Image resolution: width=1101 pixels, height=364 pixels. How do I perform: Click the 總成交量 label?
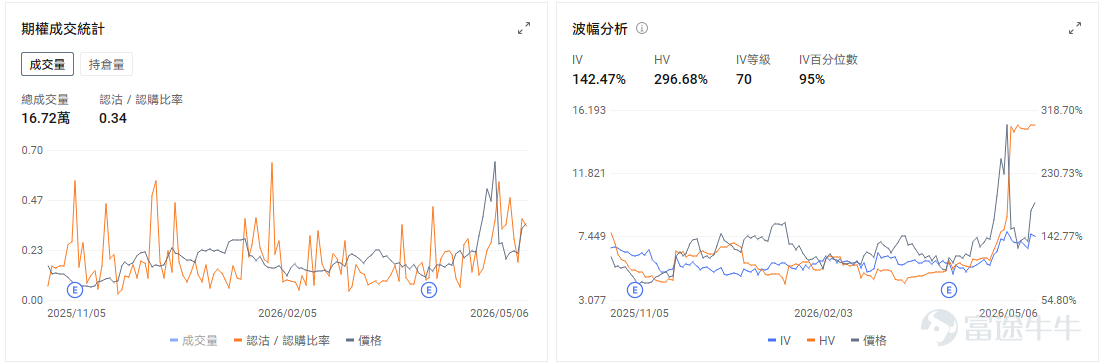(x=45, y=100)
